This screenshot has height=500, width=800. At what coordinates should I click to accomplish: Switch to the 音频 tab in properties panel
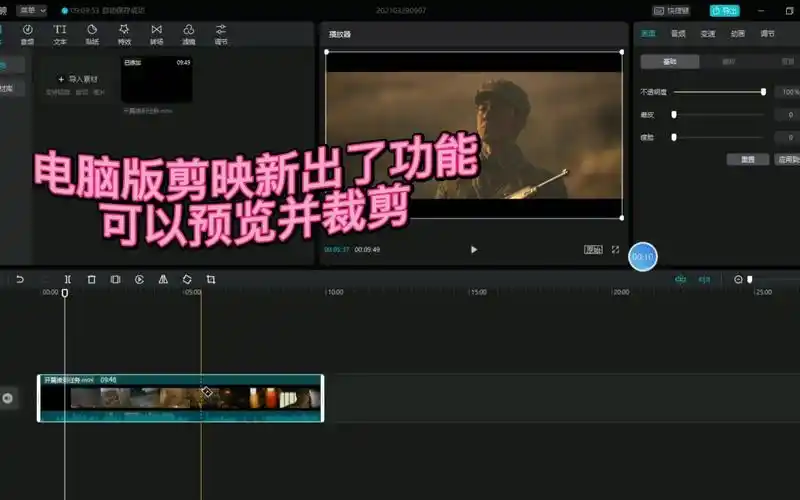point(678,34)
